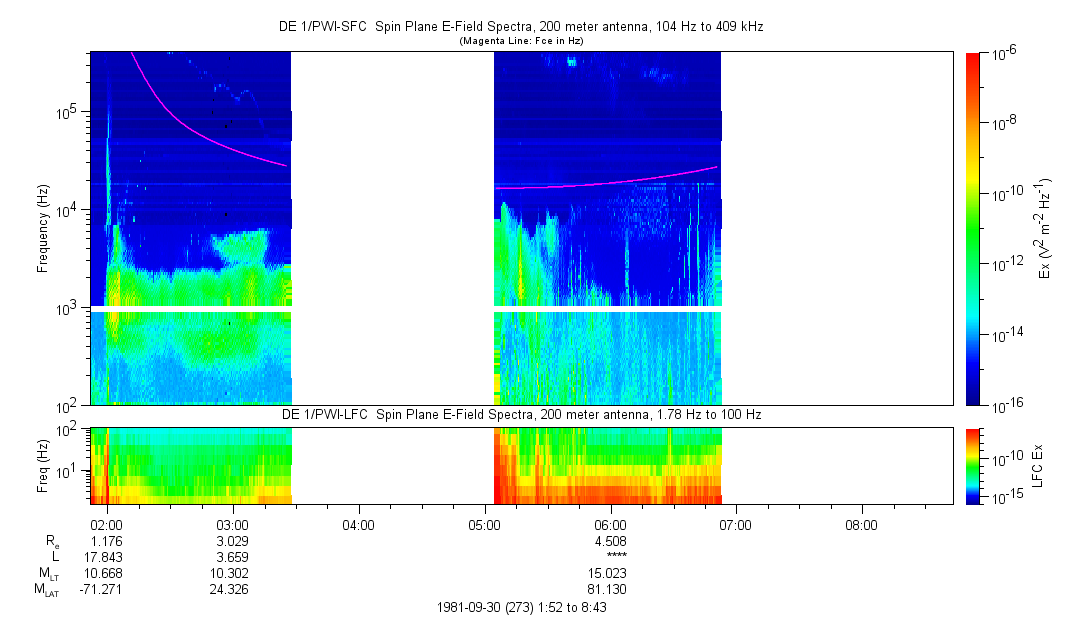
Task: Select the 05:00 time axis tick label
Action: tap(484, 525)
